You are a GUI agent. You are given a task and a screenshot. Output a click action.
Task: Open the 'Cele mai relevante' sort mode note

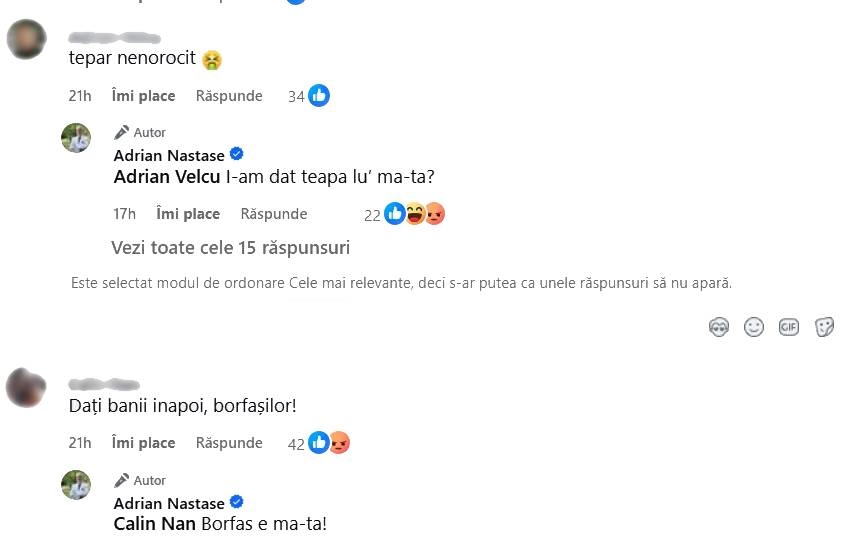click(401, 283)
